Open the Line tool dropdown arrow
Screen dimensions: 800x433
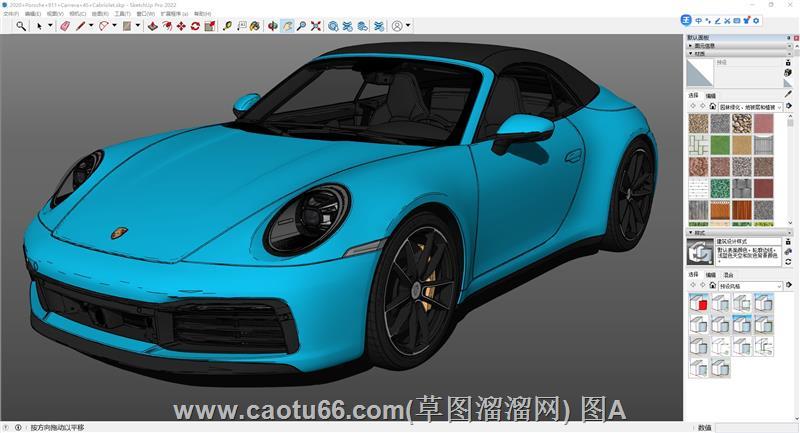[x=91, y=26]
